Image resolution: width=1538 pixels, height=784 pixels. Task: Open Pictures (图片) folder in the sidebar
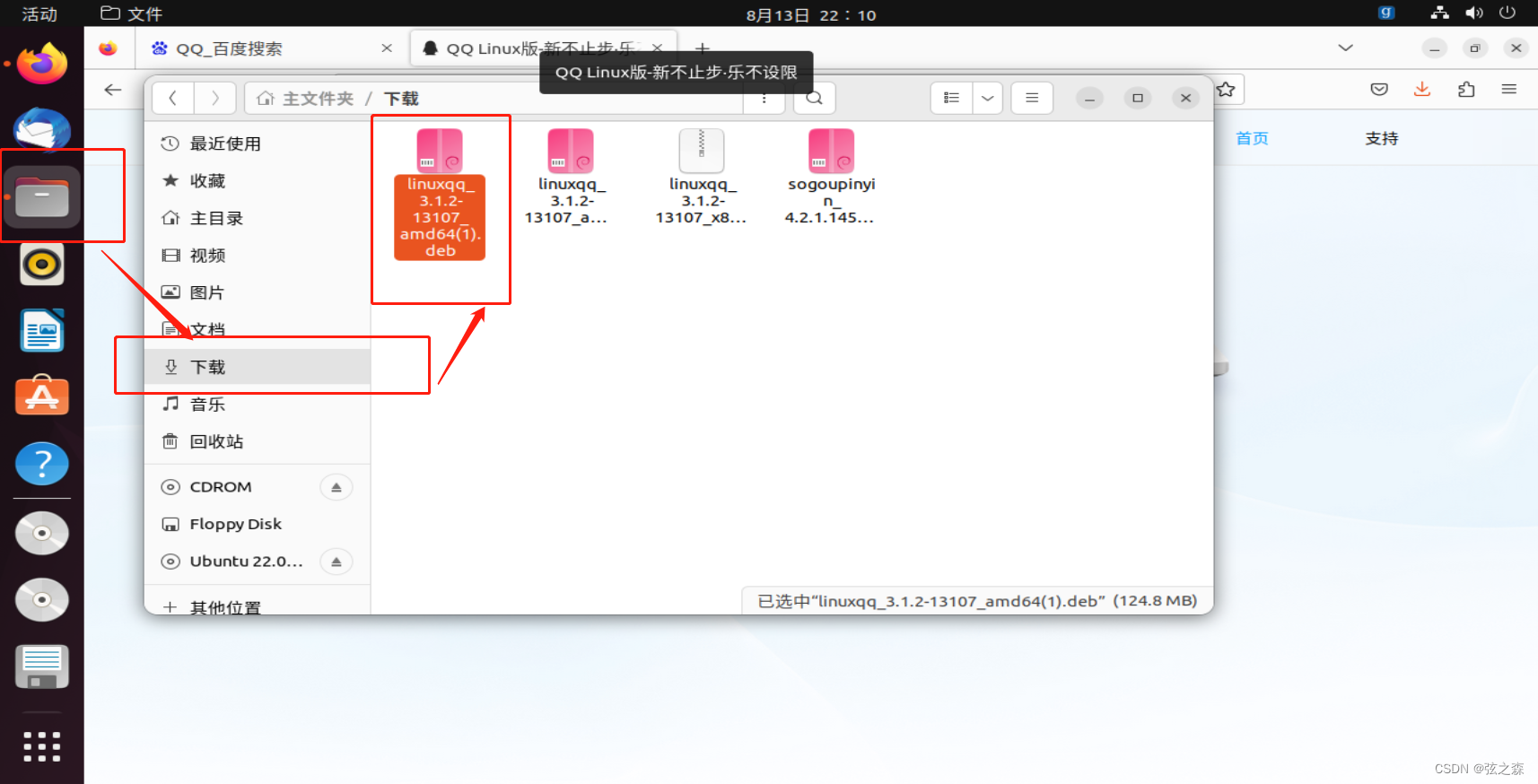(258, 292)
